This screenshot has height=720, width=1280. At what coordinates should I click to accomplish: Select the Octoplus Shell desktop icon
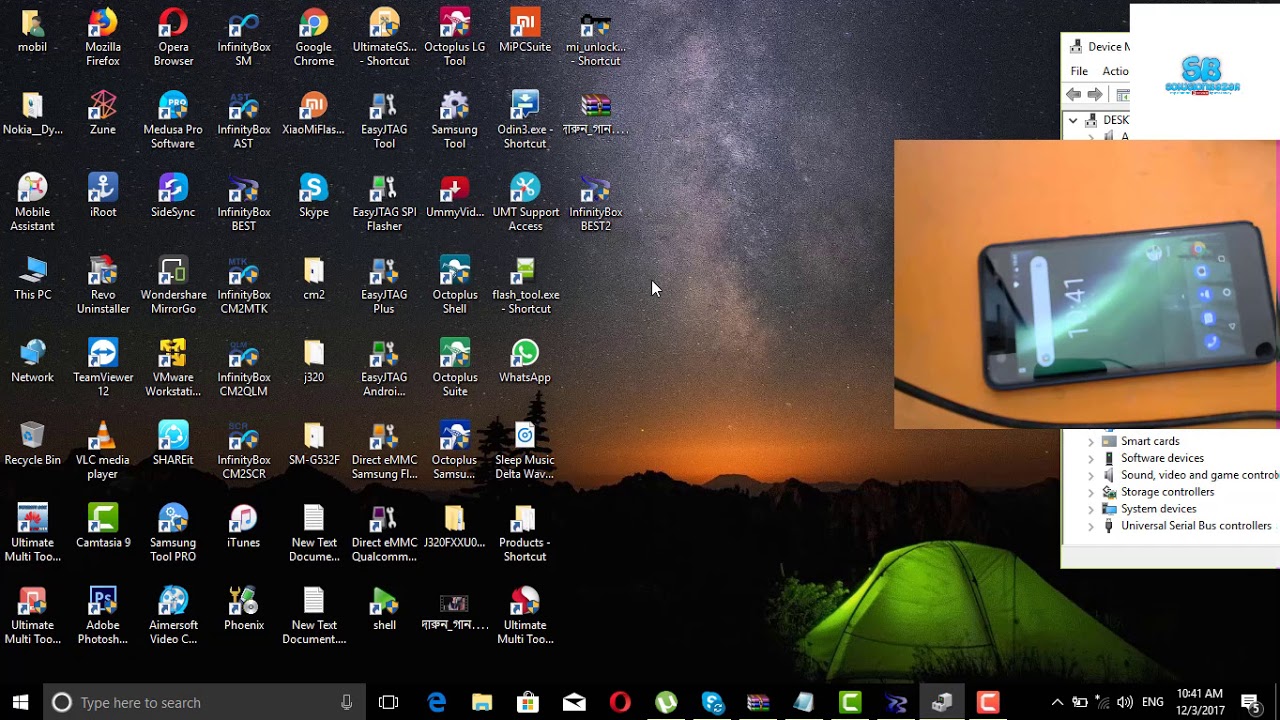click(x=455, y=286)
